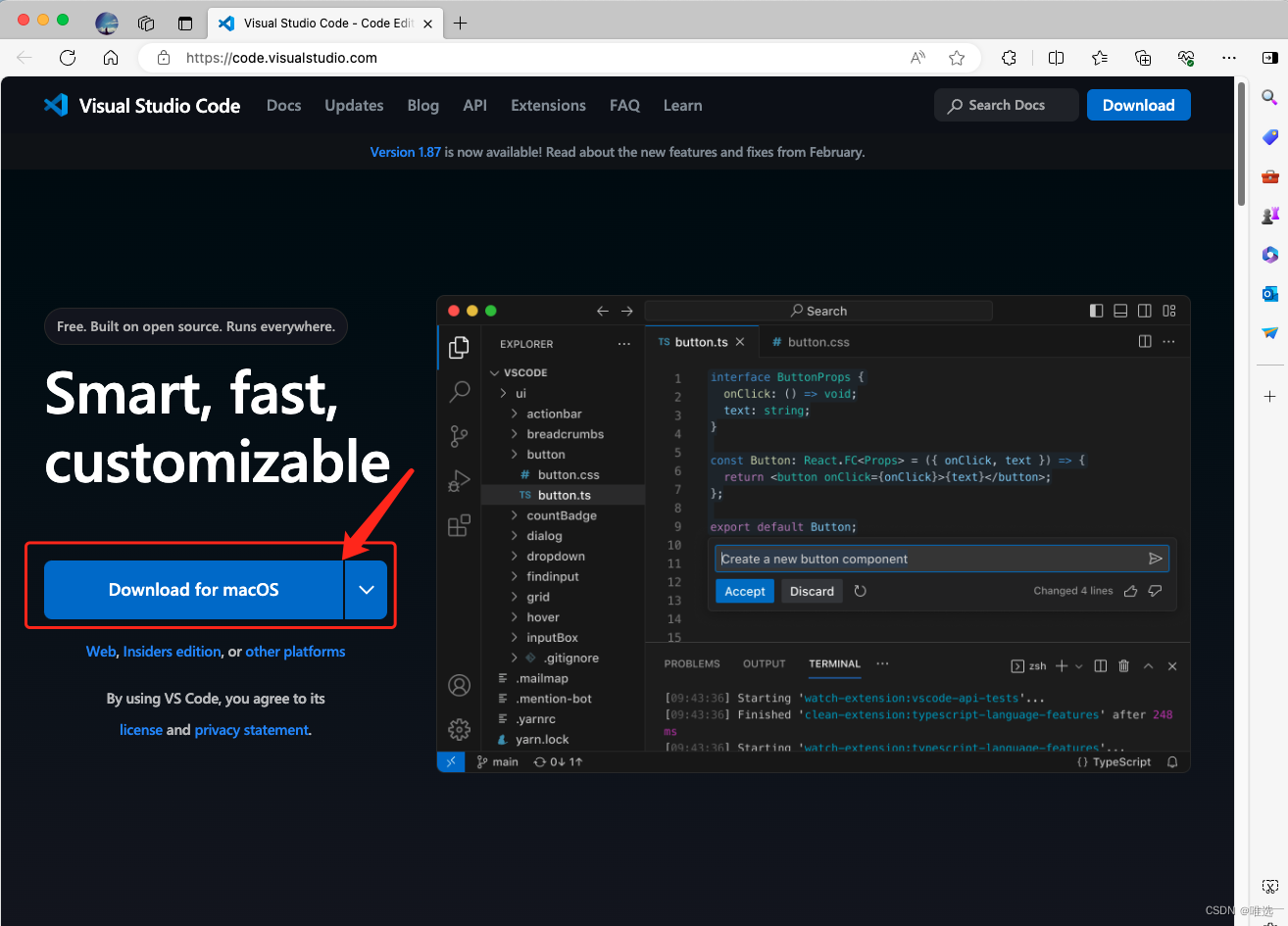Viewport: 1288px width, 926px height.
Task: Toggle the bottom panel visibility icon
Action: [1120, 311]
